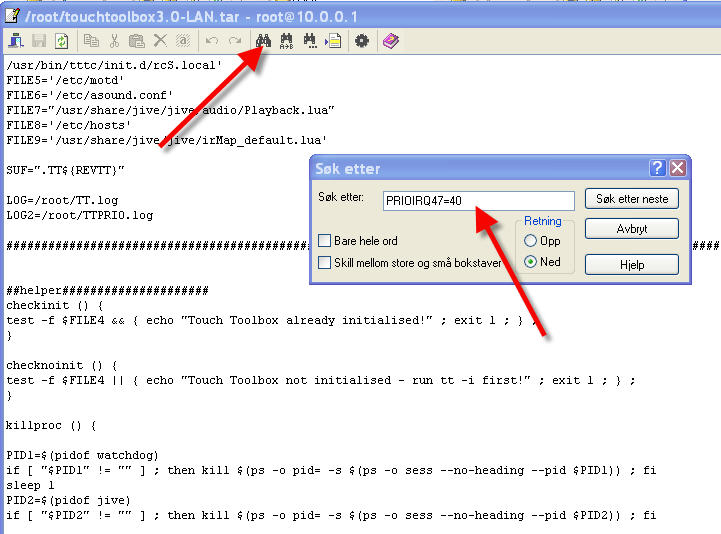
Task: Click the Select All icon
Action: tap(183, 41)
